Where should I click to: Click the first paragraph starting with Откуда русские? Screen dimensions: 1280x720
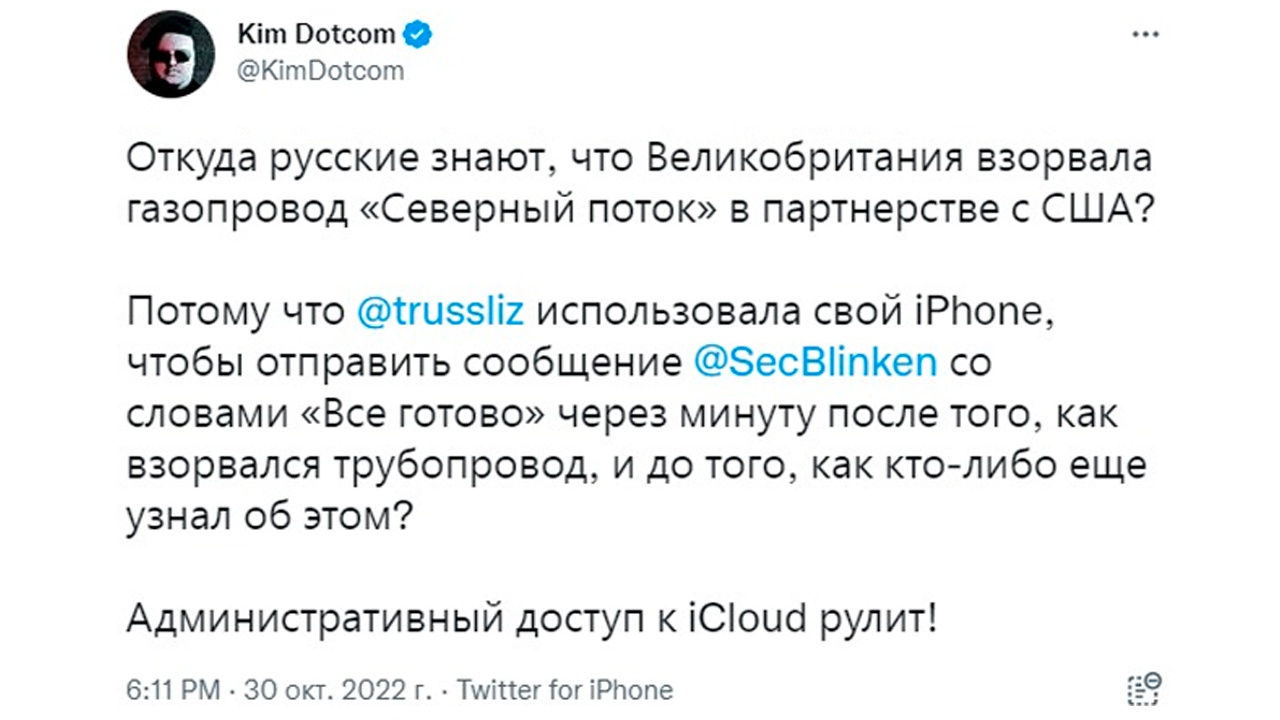640,184
